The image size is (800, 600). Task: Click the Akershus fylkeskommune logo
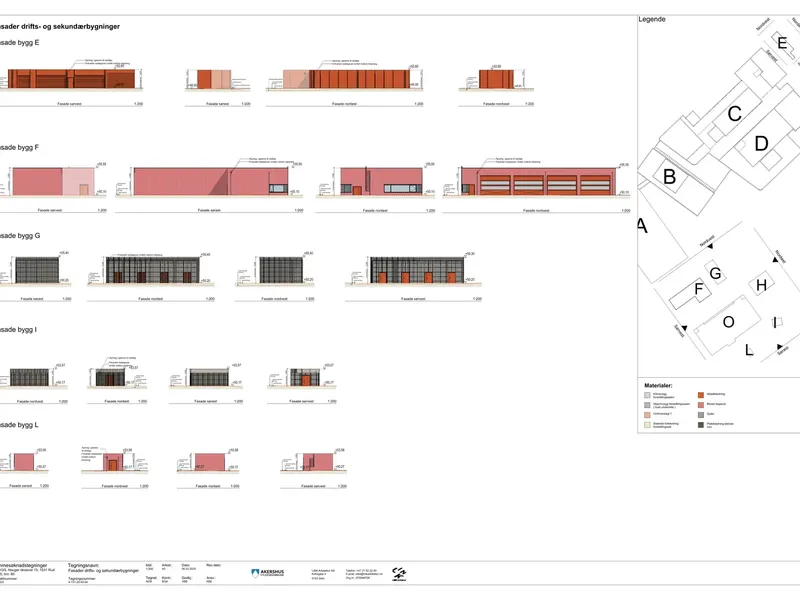point(267,573)
